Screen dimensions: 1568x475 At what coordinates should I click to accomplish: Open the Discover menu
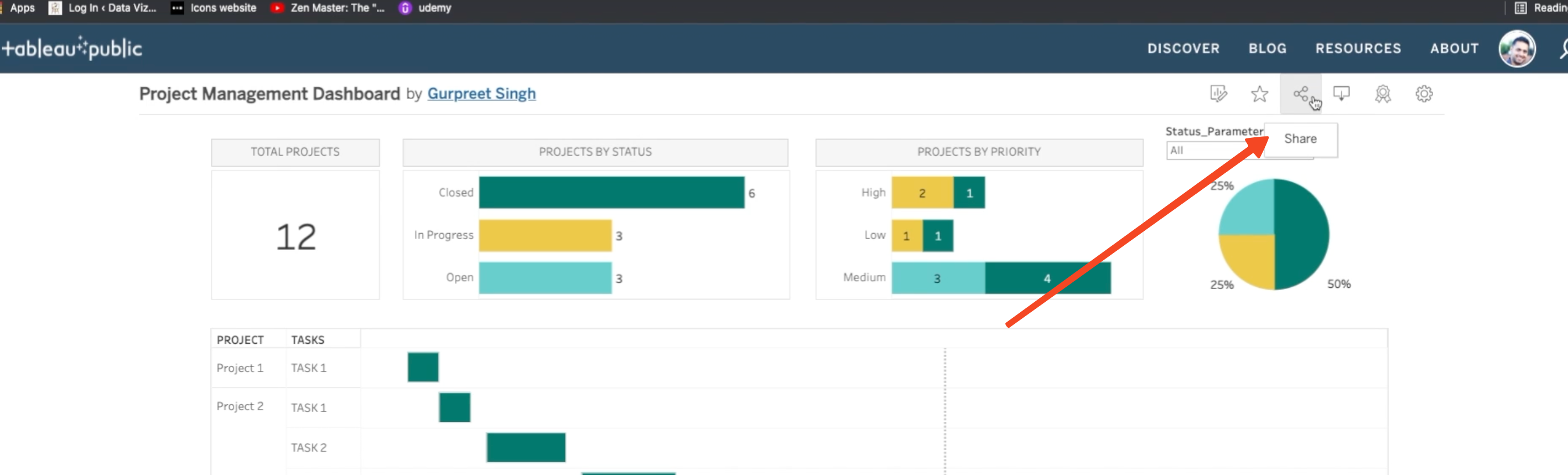(x=1183, y=49)
